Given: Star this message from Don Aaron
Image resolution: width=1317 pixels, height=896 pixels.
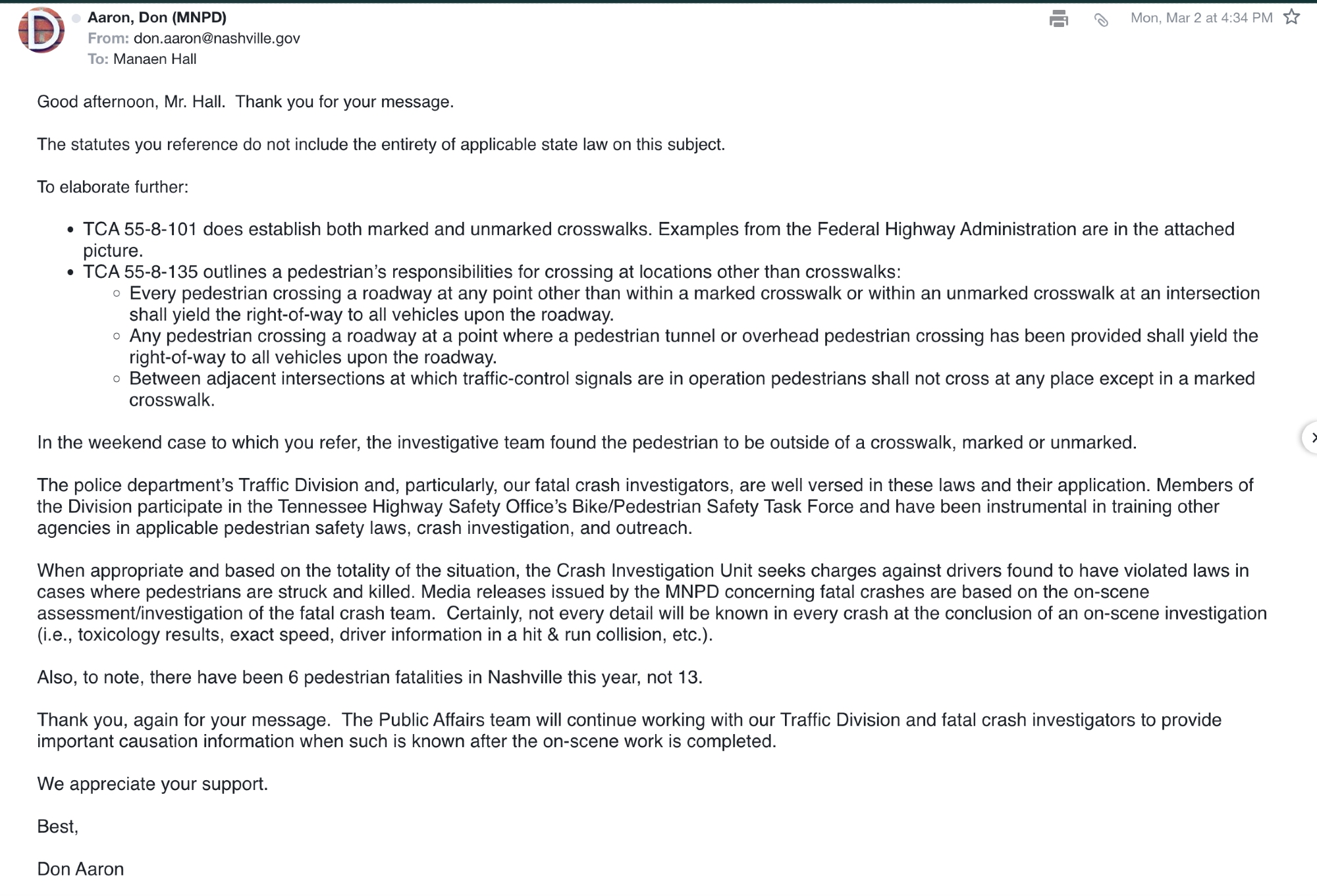Looking at the screenshot, I should [1292, 17].
